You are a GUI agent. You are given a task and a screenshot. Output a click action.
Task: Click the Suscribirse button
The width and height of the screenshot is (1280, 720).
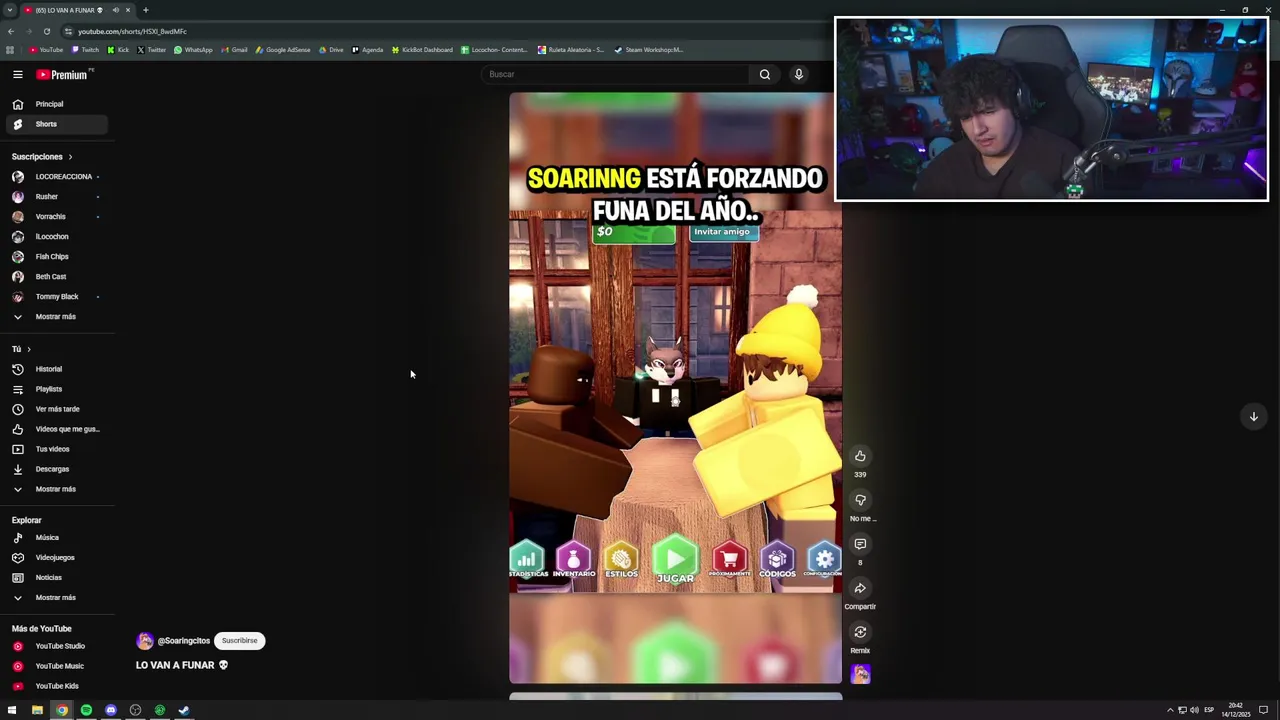pos(239,641)
